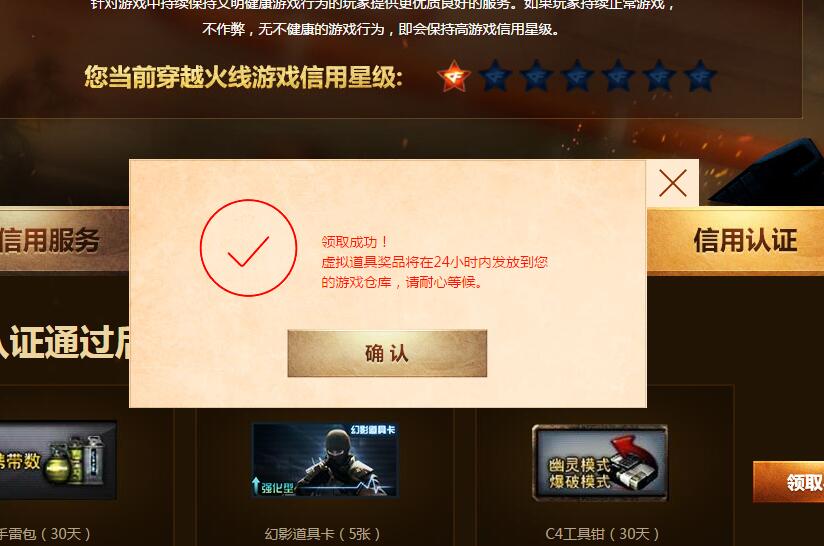The width and height of the screenshot is (824, 546).
Task: Click the red checkmark success icon
Action: pyautogui.click(x=248, y=248)
